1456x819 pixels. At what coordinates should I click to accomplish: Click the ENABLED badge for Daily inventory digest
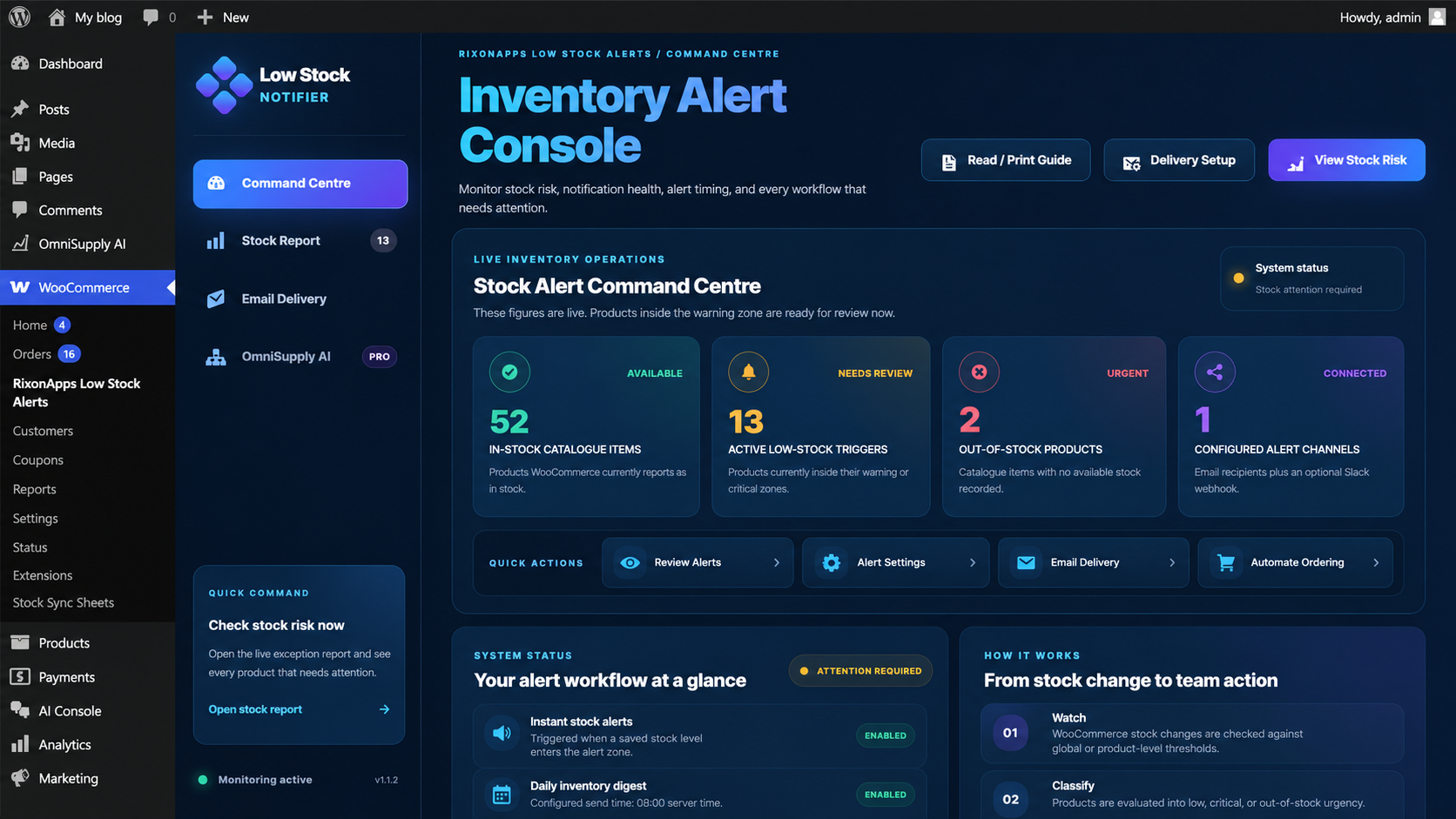tap(886, 795)
